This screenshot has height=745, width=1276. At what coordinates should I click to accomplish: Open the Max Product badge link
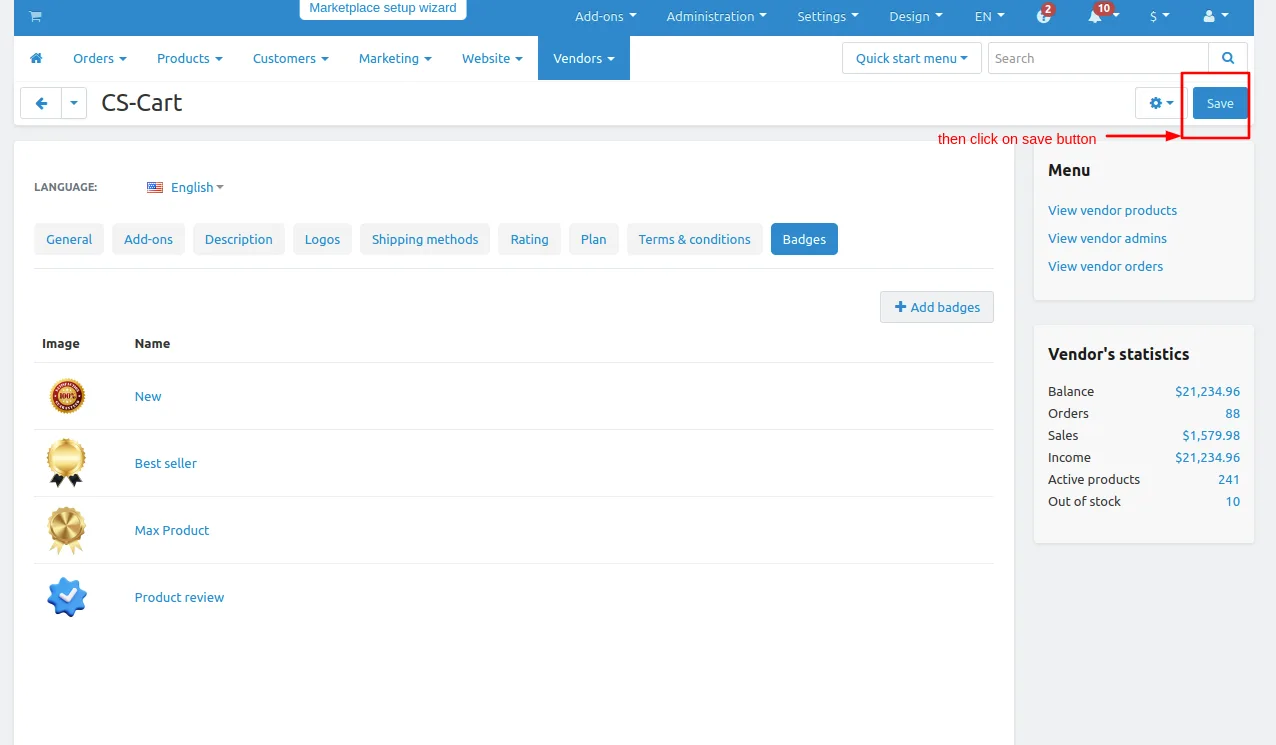click(172, 530)
